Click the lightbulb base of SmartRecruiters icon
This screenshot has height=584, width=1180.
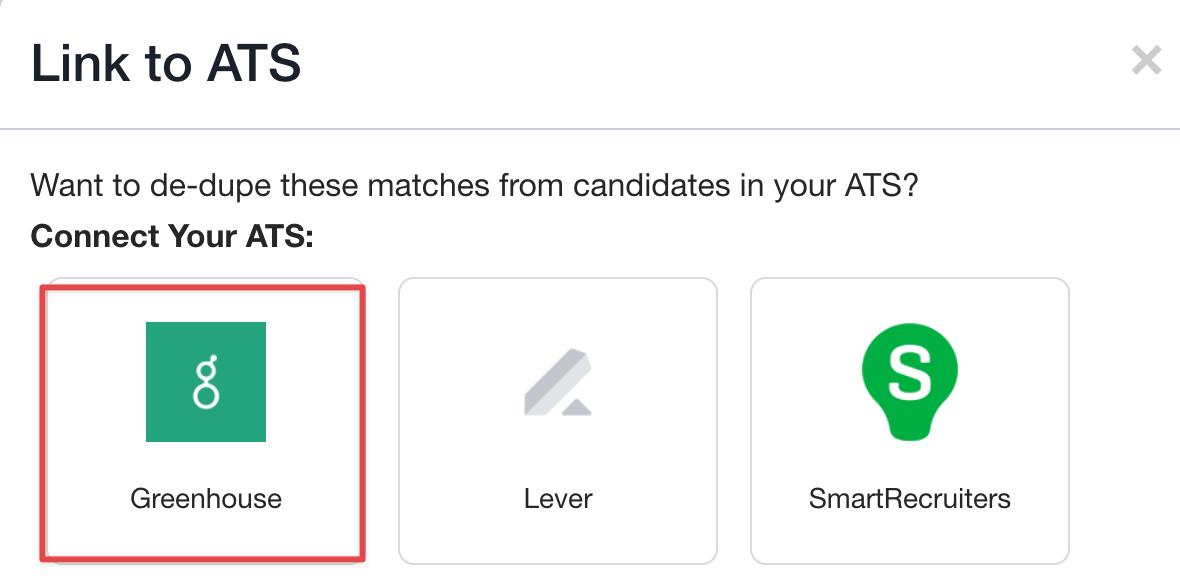tap(909, 427)
